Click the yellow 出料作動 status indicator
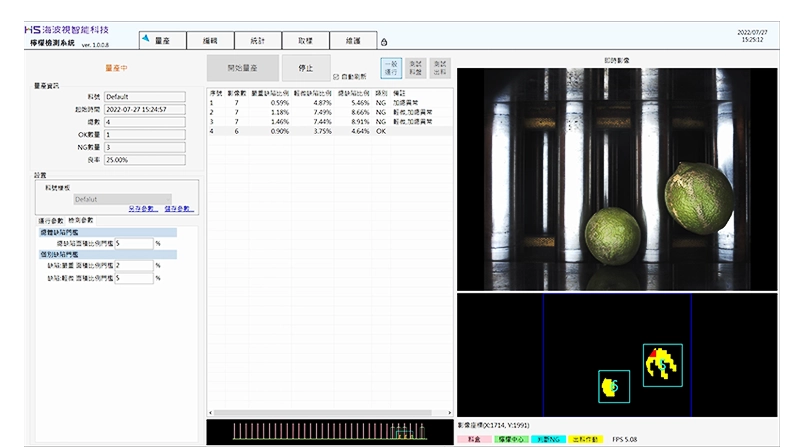The height and width of the screenshot is (447, 804). point(586,438)
